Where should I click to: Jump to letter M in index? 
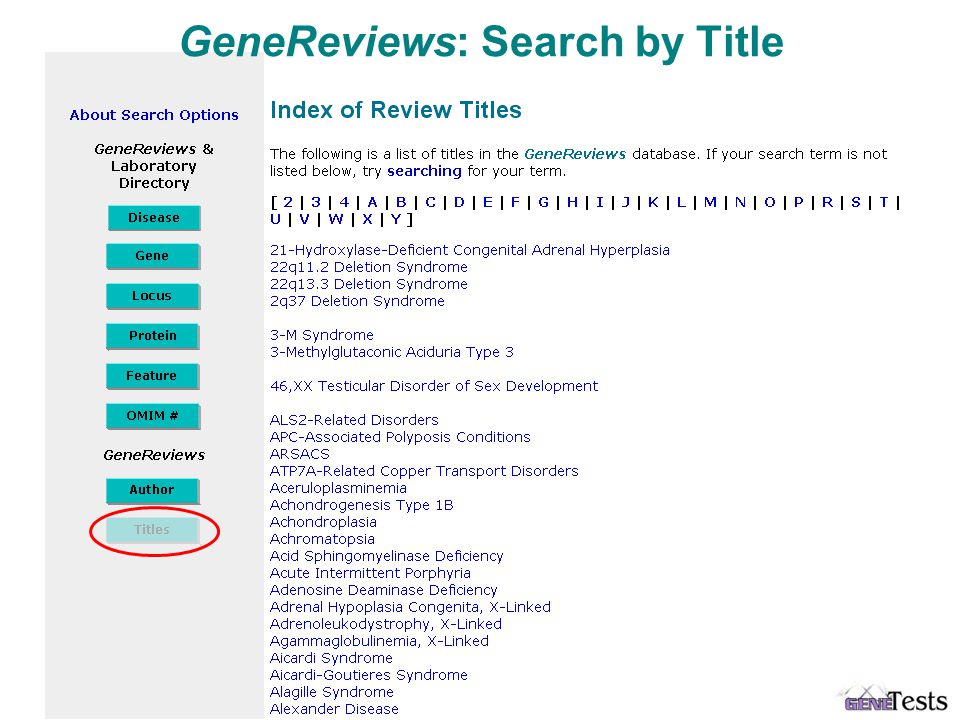click(710, 202)
